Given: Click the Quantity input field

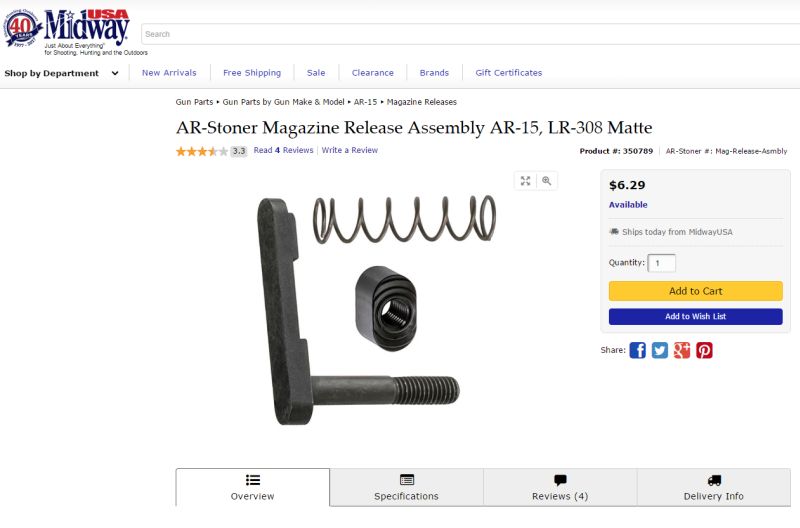Looking at the screenshot, I should (x=662, y=263).
